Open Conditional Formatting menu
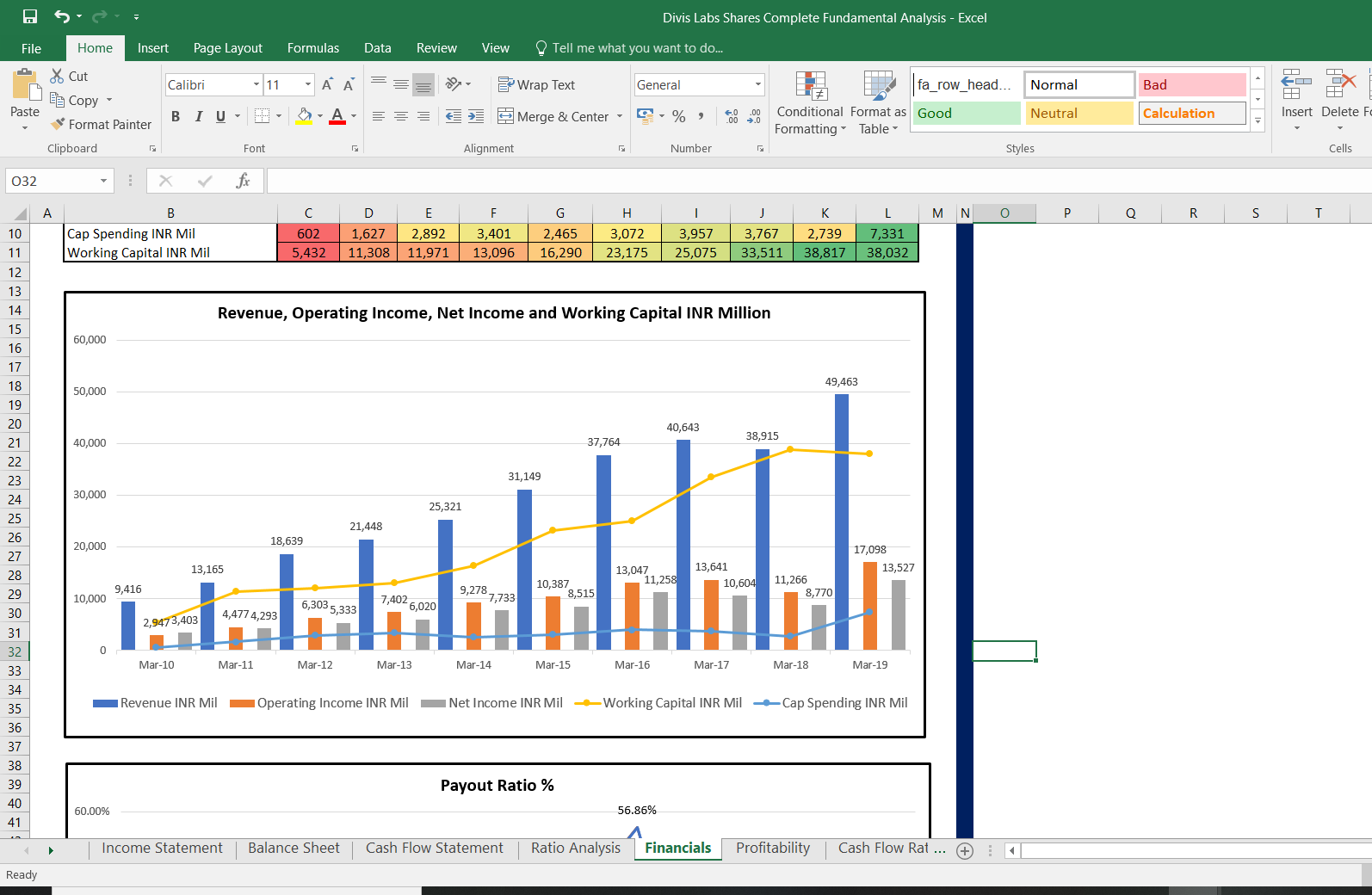Screen dimensions: 1372x895 pos(810,102)
